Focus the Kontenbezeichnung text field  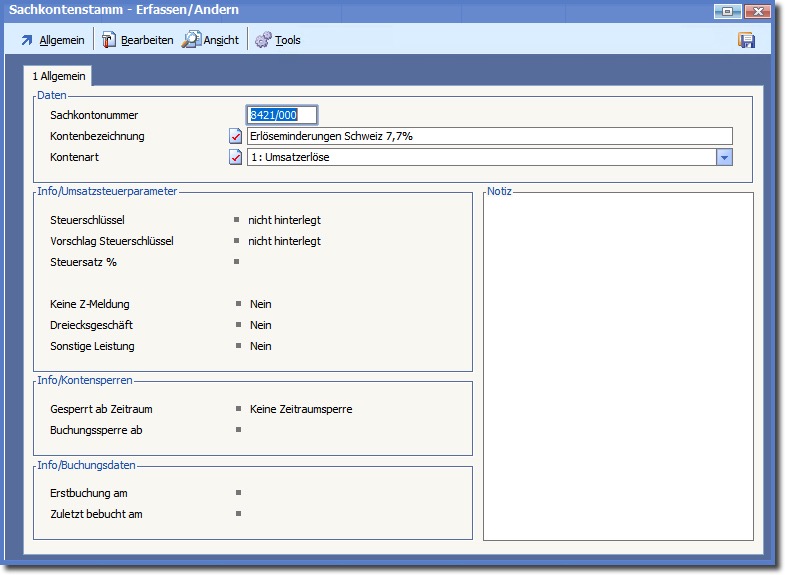tap(489, 136)
